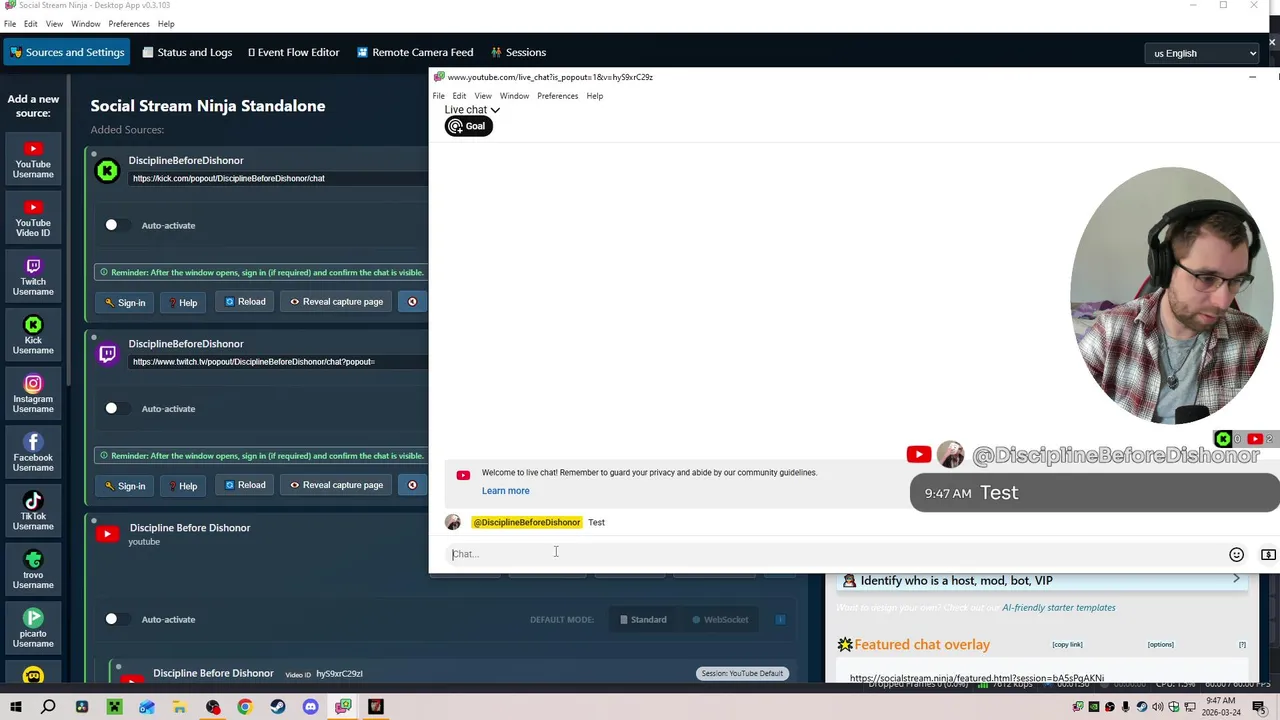Switch to Event Flow Editor tab

pos(294,52)
